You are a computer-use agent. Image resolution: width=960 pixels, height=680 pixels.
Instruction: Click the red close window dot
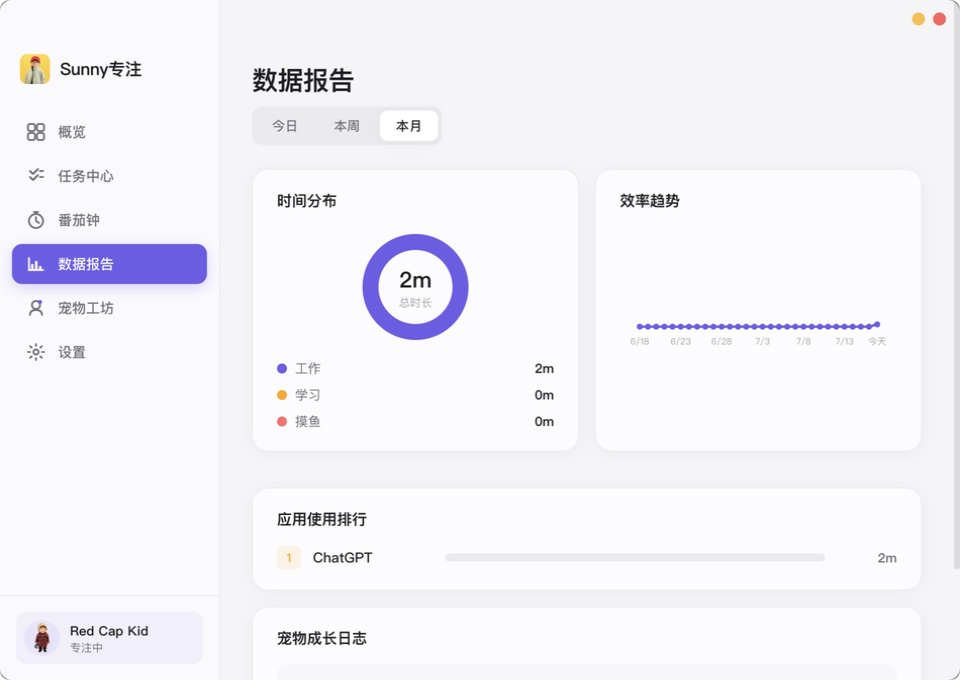click(939, 19)
